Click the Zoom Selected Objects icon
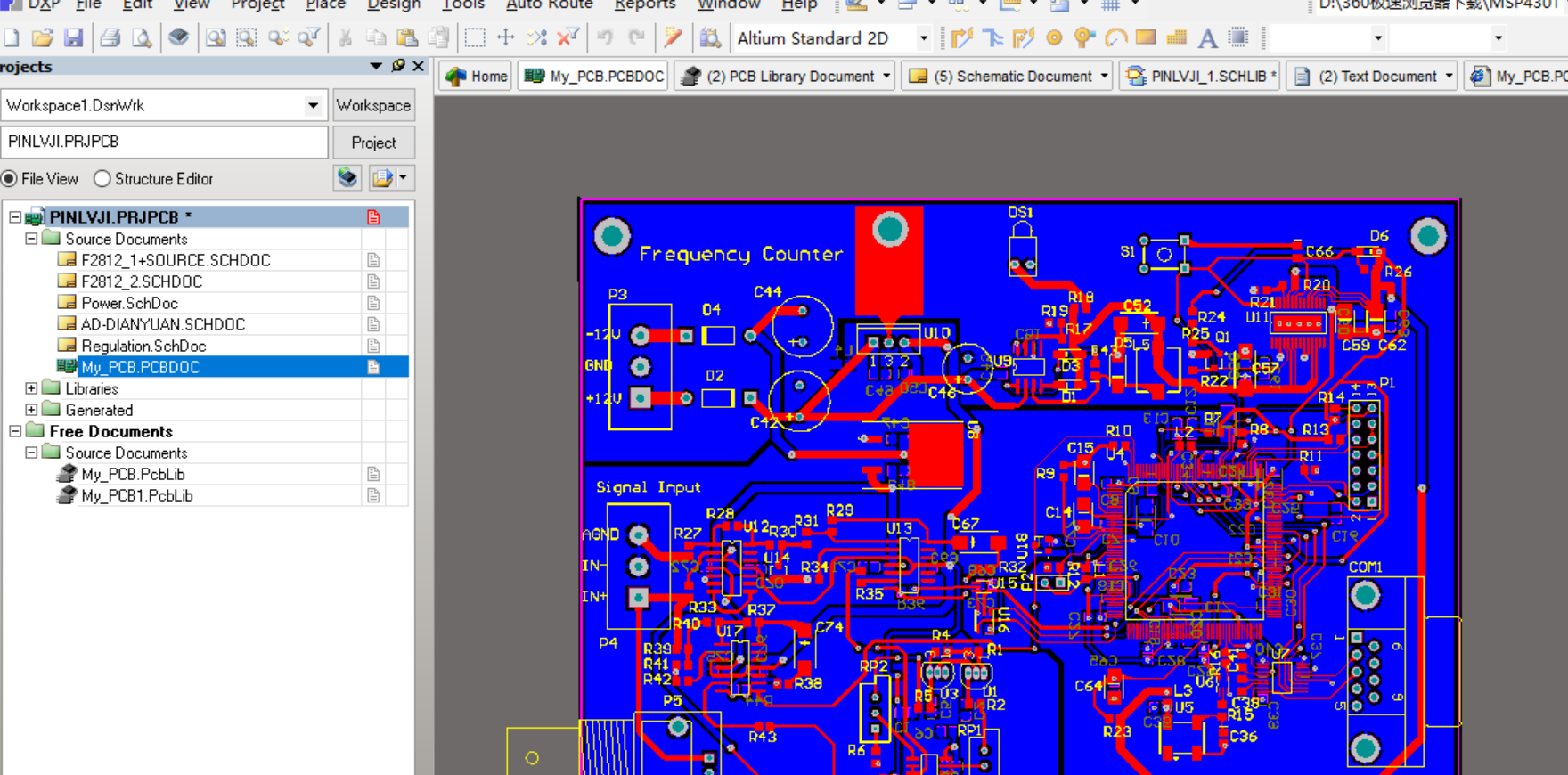 [278, 38]
